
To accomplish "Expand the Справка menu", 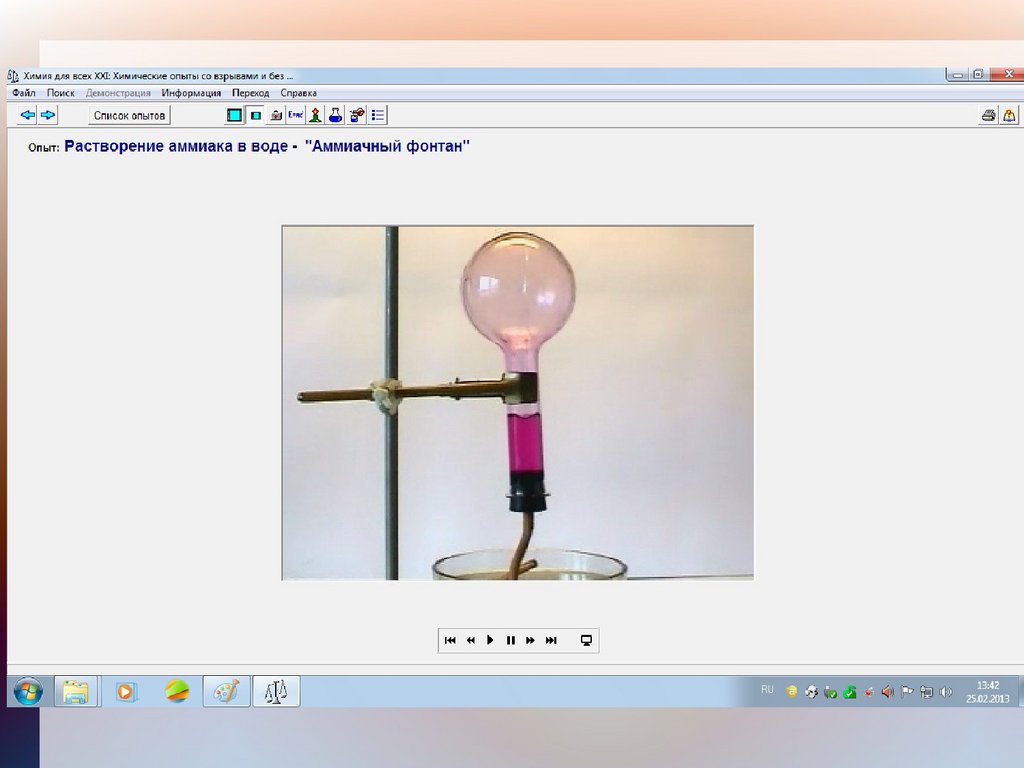I will 298,93.
